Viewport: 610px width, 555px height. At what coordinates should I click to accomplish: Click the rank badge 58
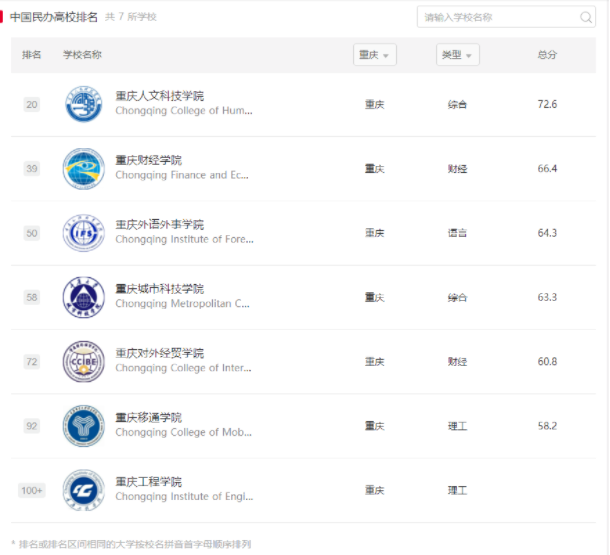click(x=32, y=297)
